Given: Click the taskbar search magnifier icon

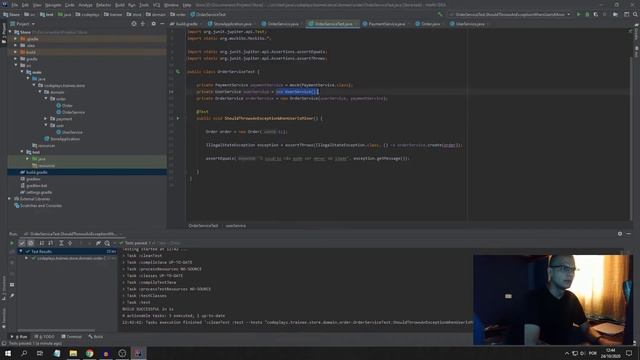Looking at the screenshot, I should 24,353.
